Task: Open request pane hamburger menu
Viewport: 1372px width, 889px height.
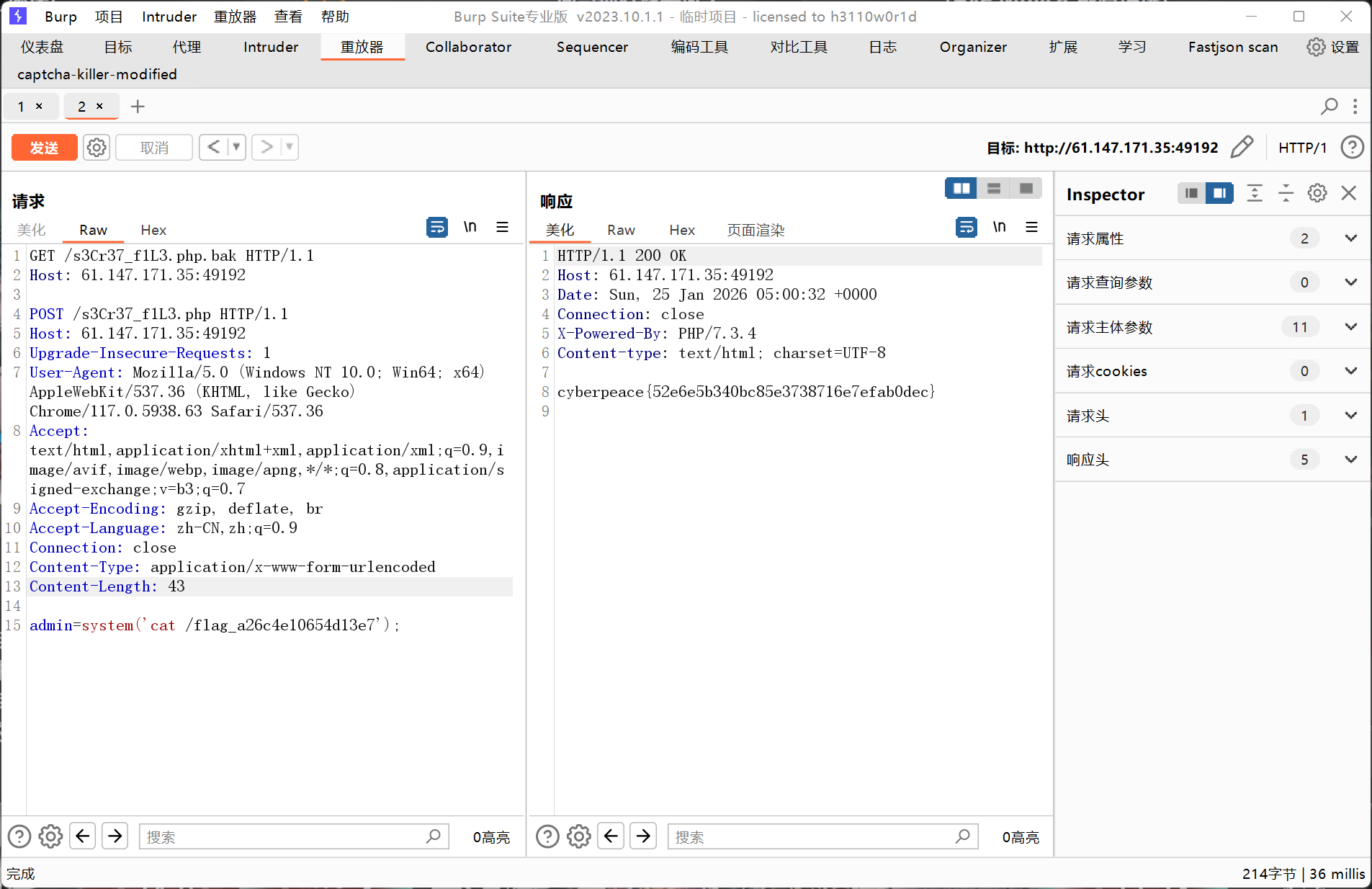Action: (502, 228)
